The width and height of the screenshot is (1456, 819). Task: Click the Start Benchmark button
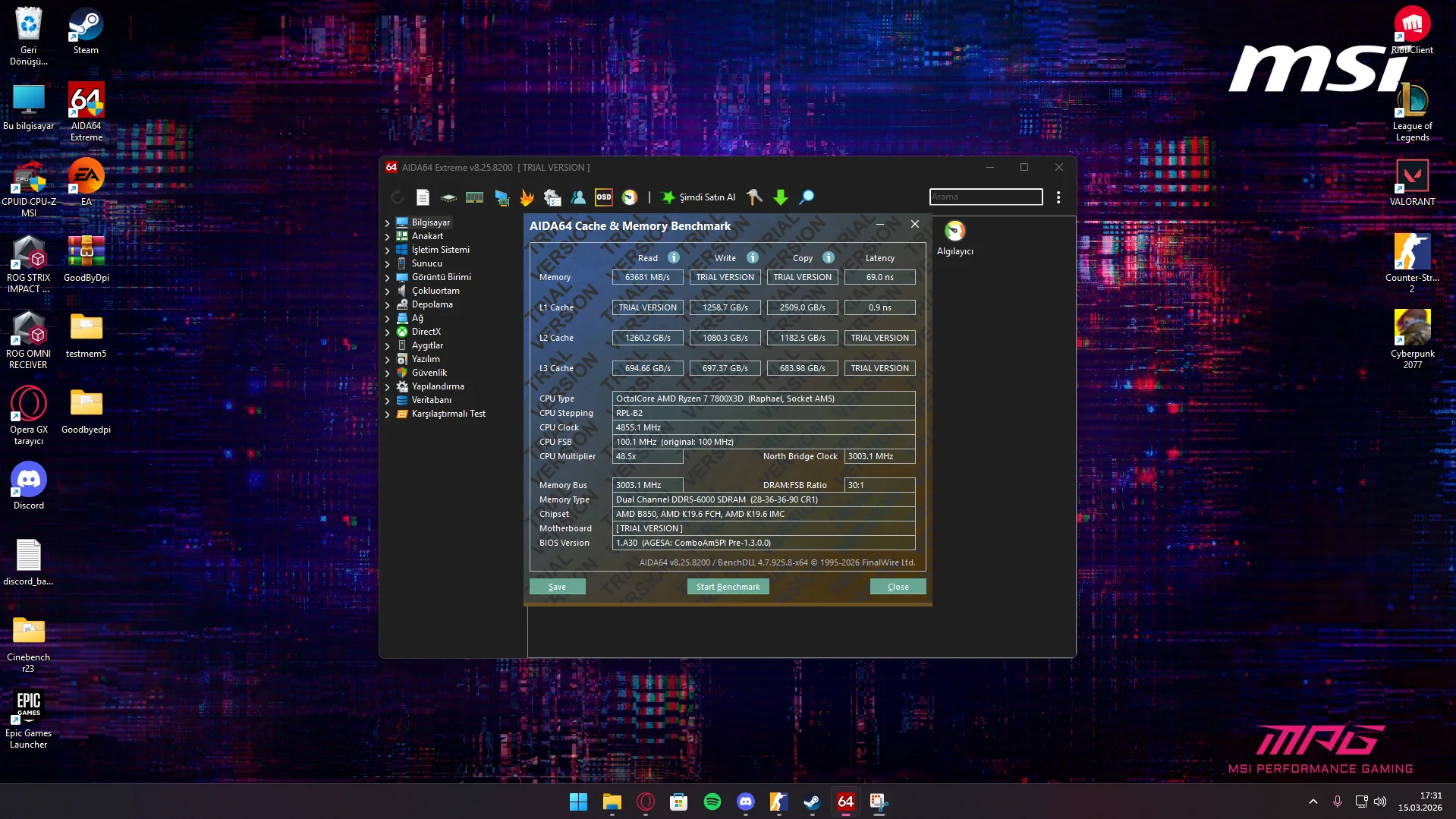[x=728, y=587]
